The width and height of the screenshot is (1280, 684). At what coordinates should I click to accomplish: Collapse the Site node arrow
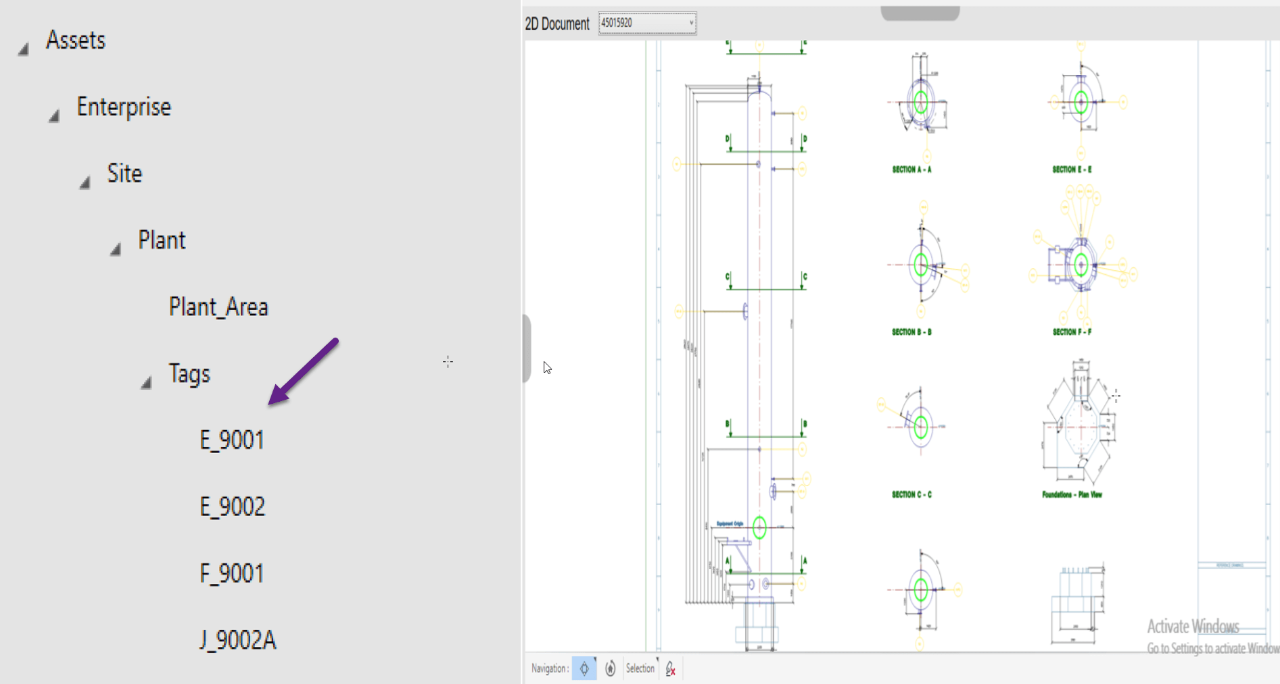(x=85, y=182)
